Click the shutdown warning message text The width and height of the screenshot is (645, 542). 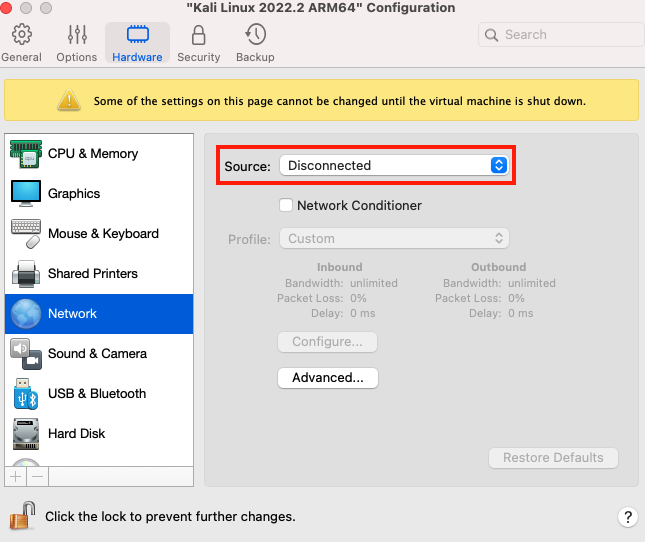pyautogui.click(x=340, y=101)
